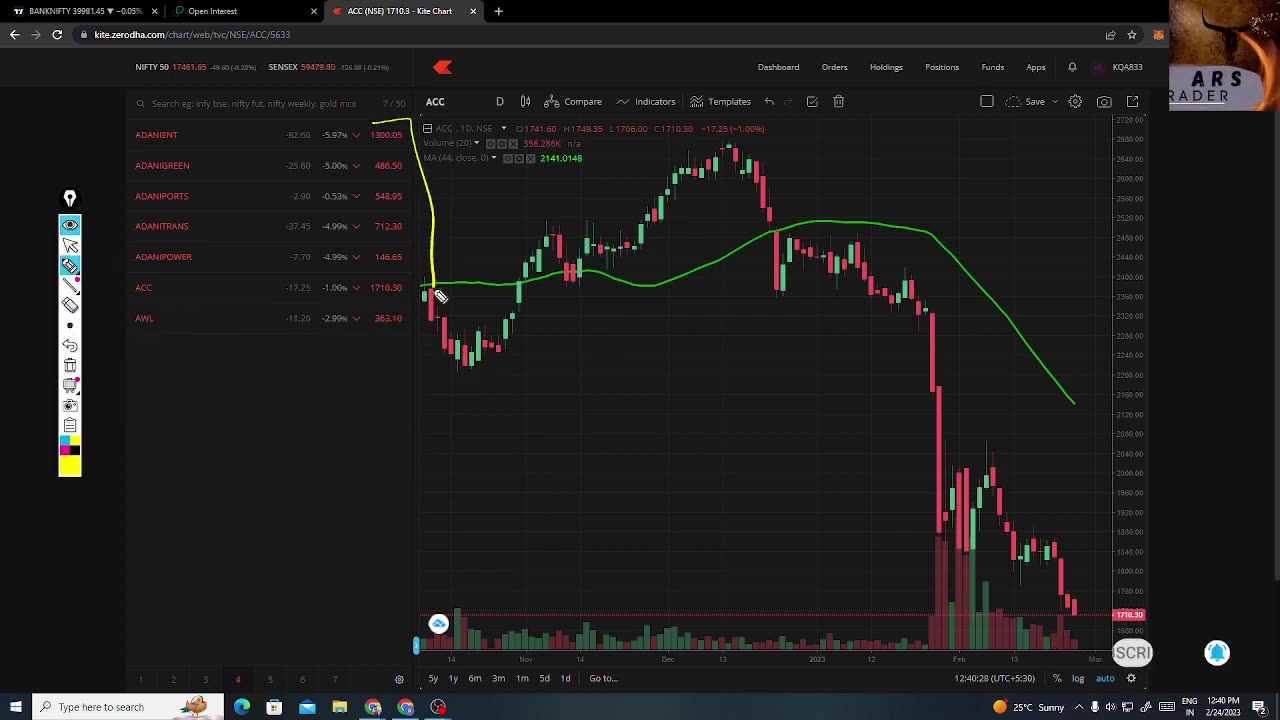Open the Indicators menu

645,101
